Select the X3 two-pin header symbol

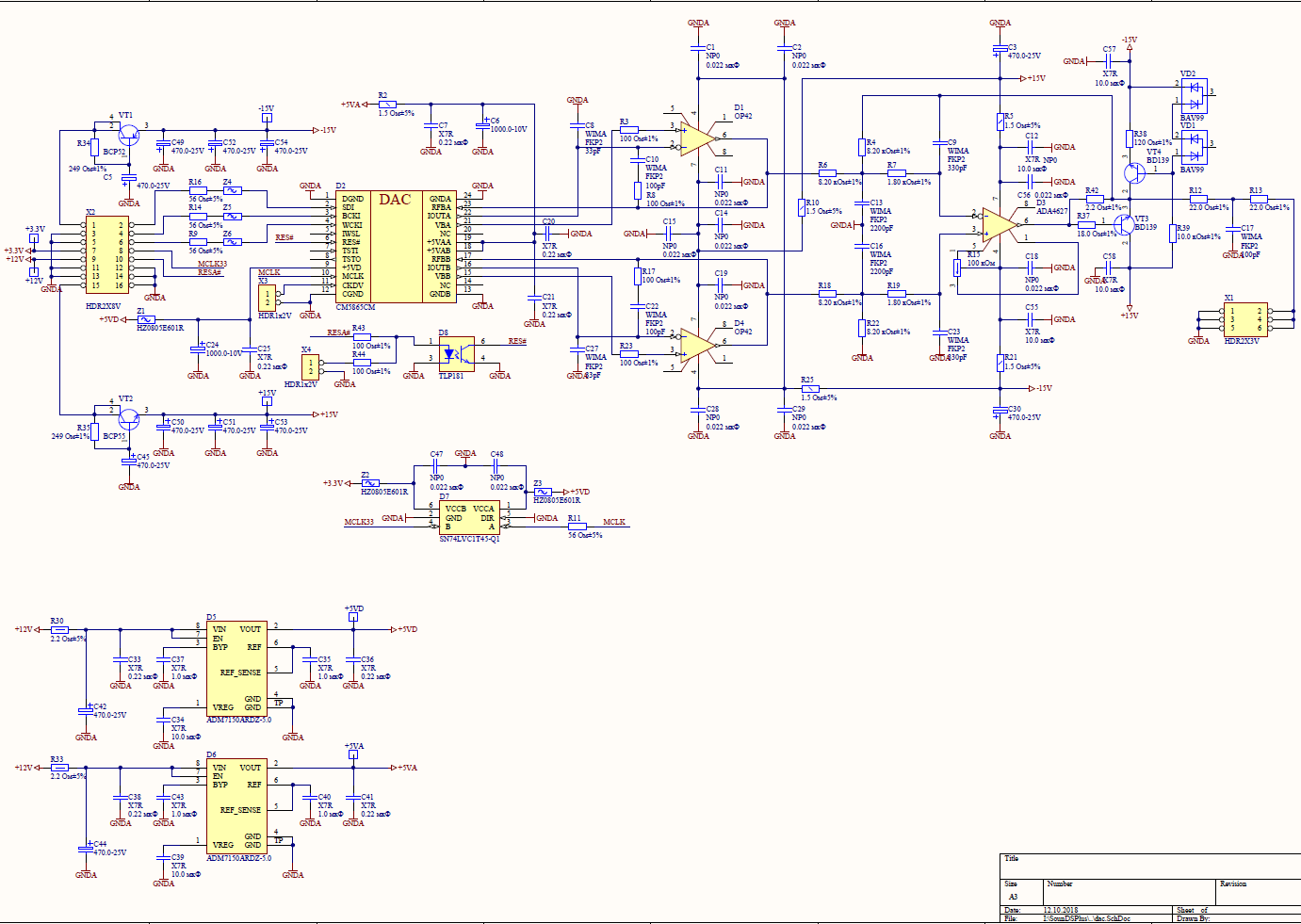(268, 299)
